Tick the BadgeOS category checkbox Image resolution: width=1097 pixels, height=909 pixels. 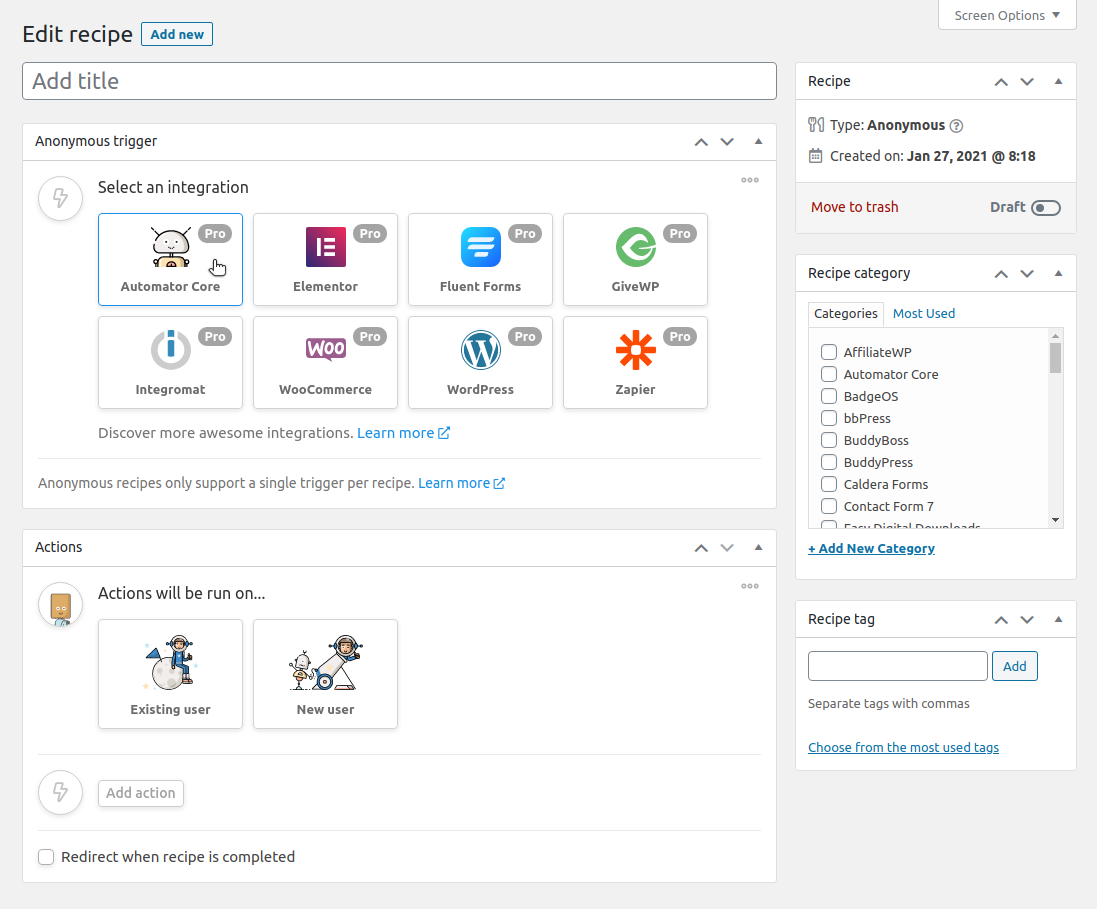[828, 396]
